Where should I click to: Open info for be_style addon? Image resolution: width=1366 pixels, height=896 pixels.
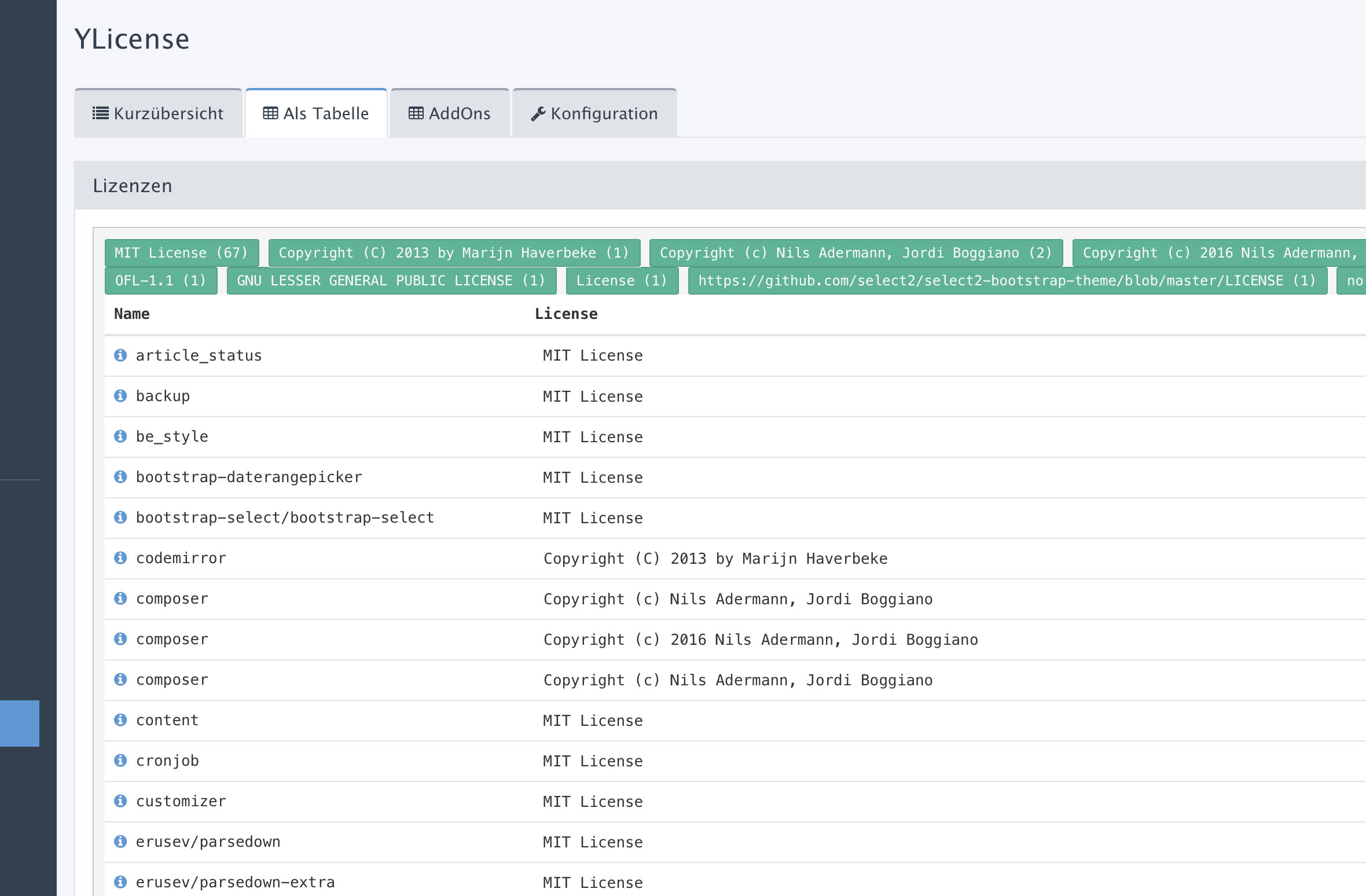[x=120, y=436]
